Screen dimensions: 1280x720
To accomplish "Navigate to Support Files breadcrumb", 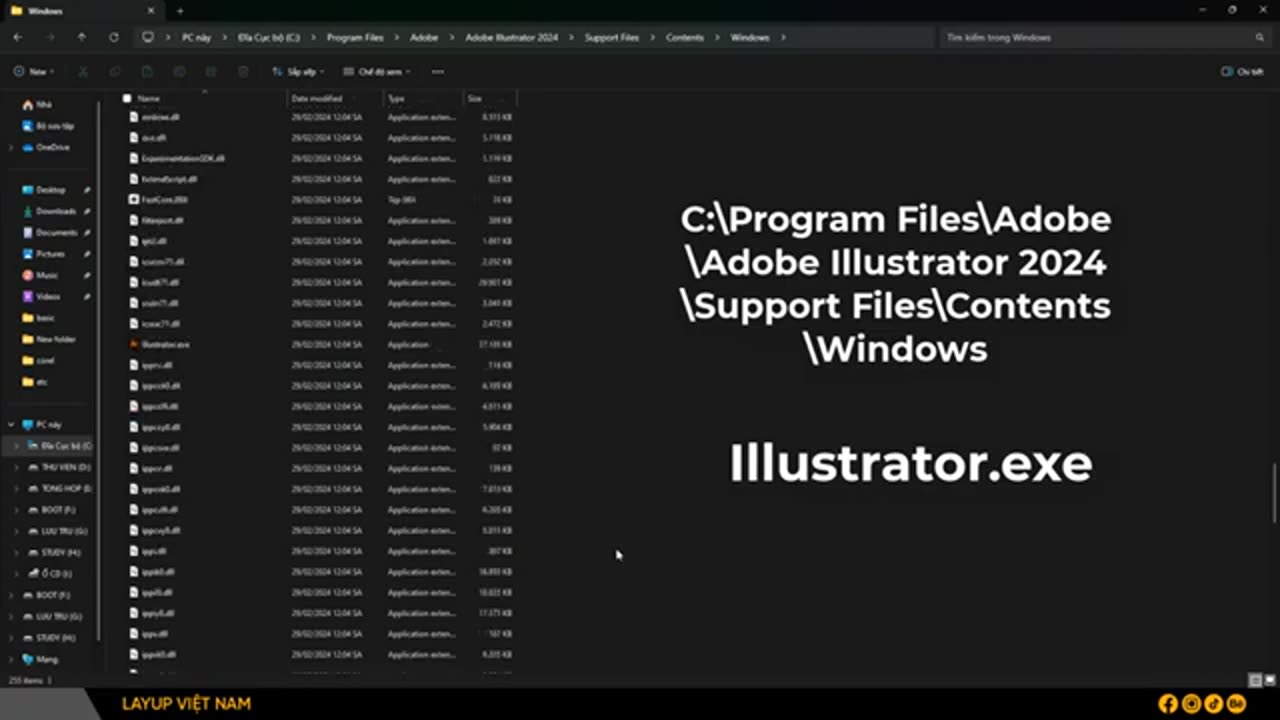I will 612,37.
